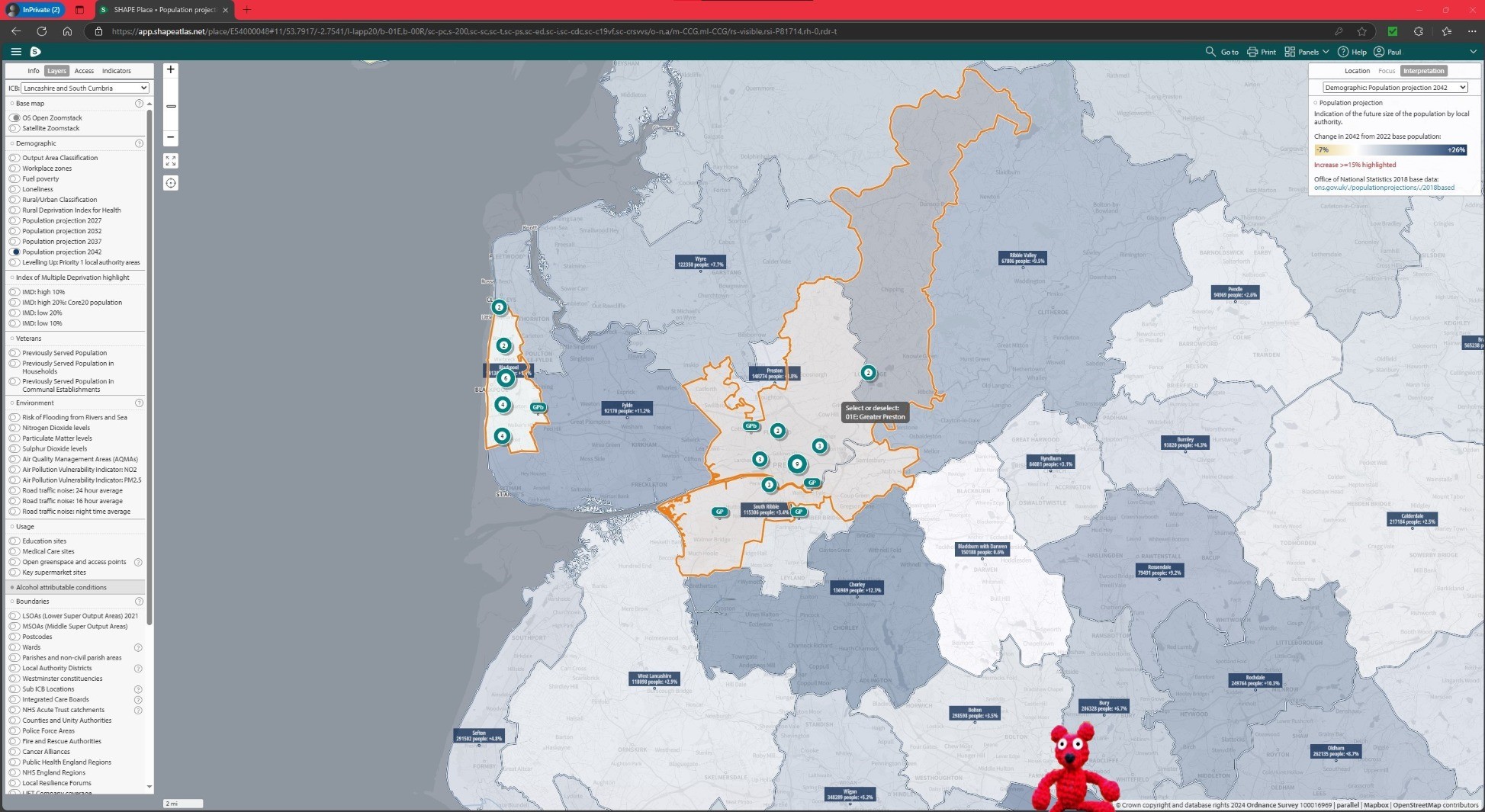Open the Panels dropdown menu
The image size is (1485, 812).
[1307, 52]
